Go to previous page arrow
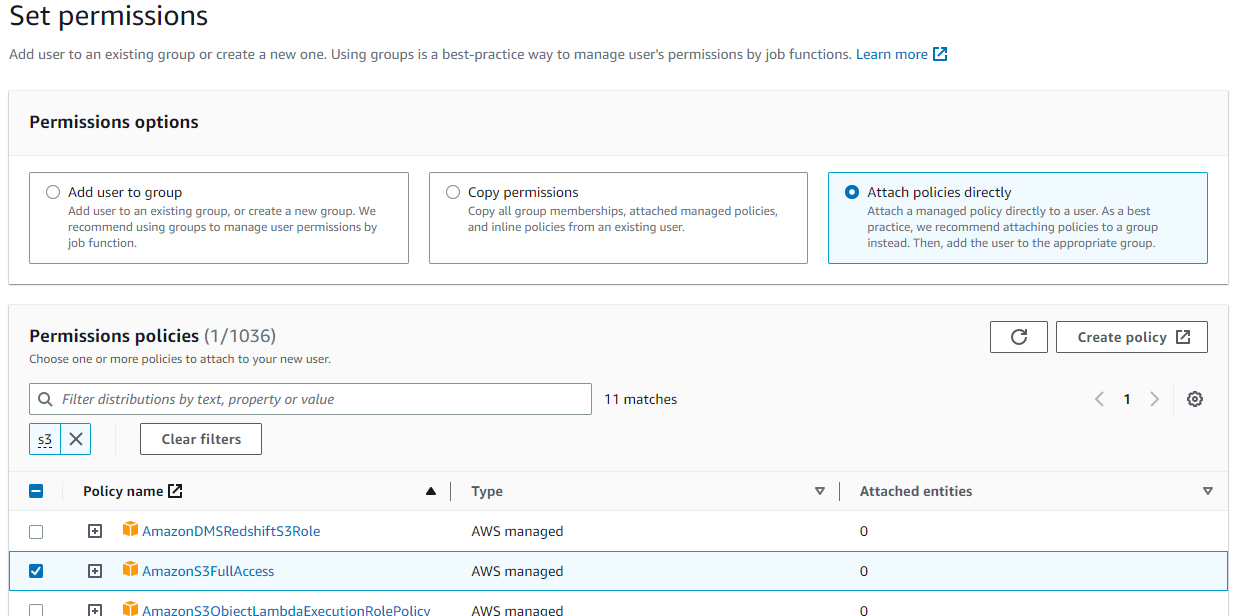This screenshot has width=1241, height=616. (1099, 399)
